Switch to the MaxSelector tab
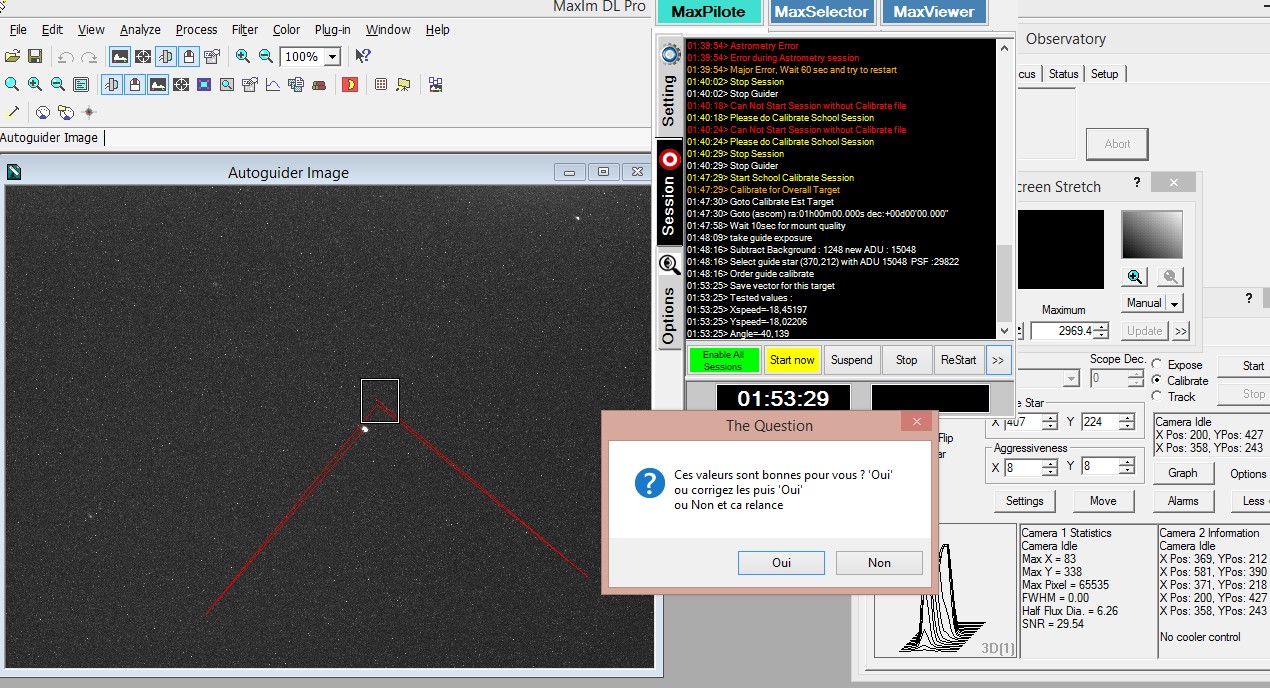 click(x=823, y=12)
